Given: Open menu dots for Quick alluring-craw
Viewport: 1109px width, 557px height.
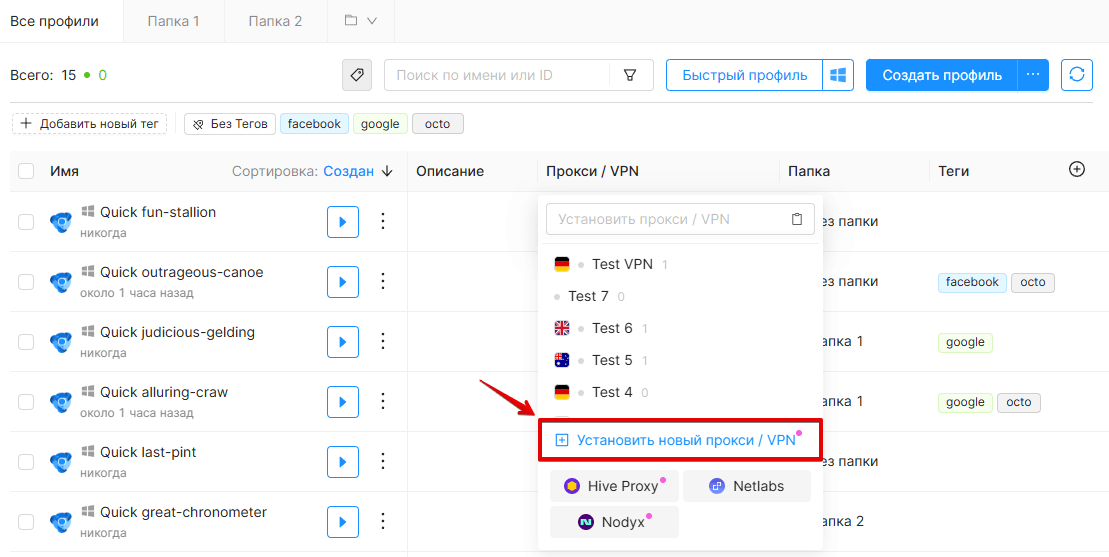Looking at the screenshot, I should [x=383, y=401].
